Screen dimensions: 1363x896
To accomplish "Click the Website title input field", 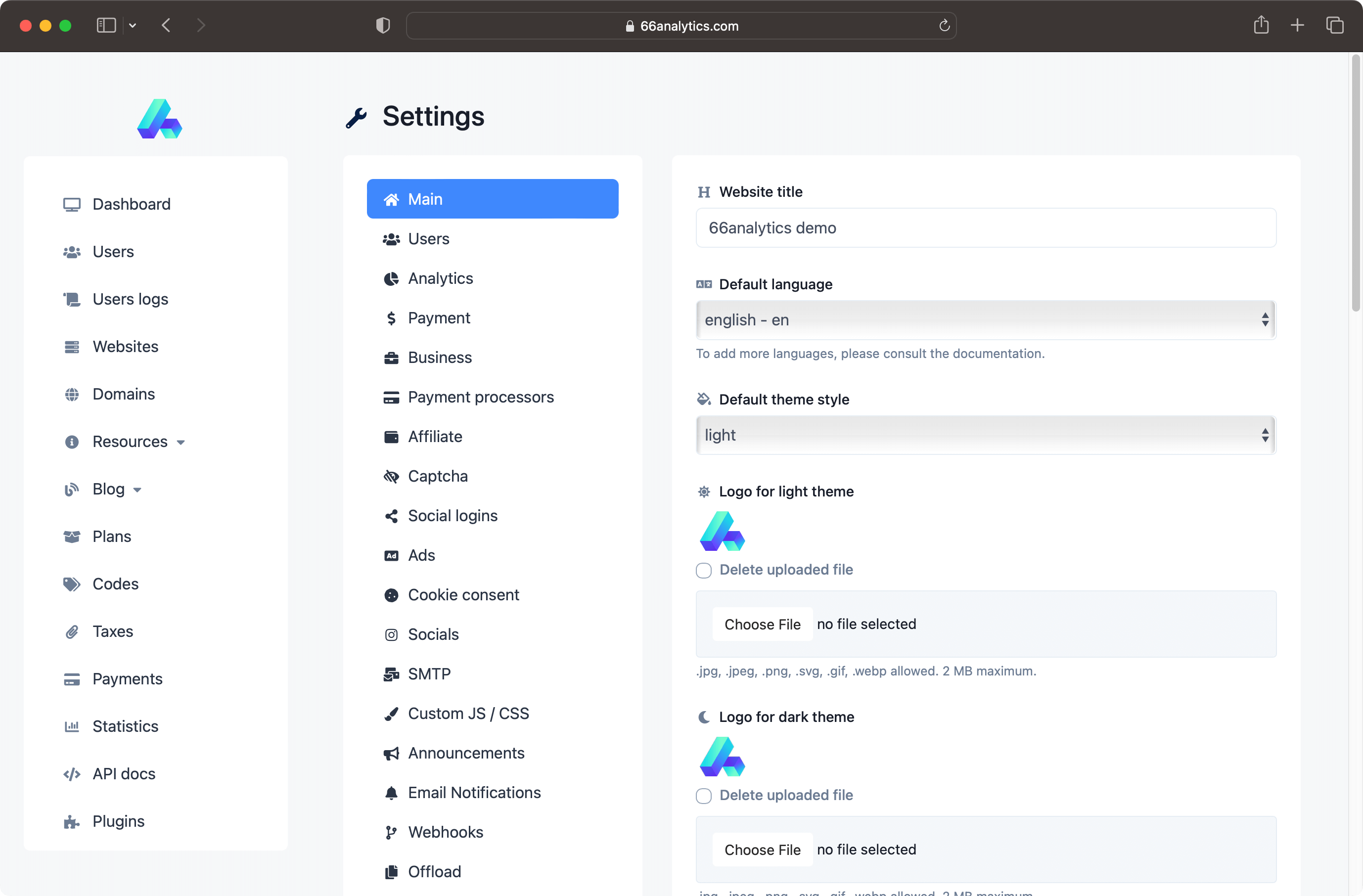I will pyautogui.click(x=986, y=227).
